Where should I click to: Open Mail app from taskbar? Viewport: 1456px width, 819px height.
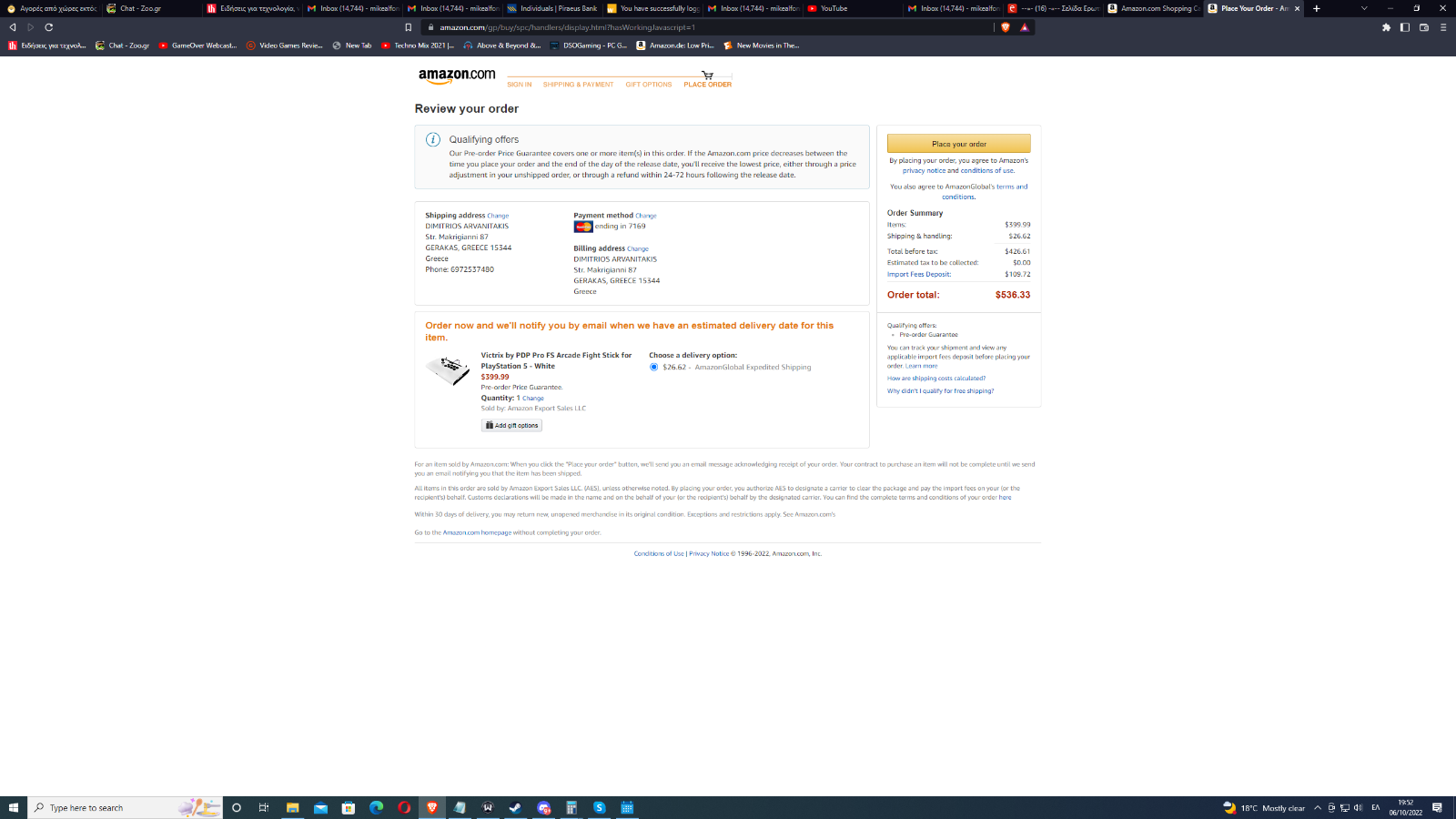pos(320,807)
